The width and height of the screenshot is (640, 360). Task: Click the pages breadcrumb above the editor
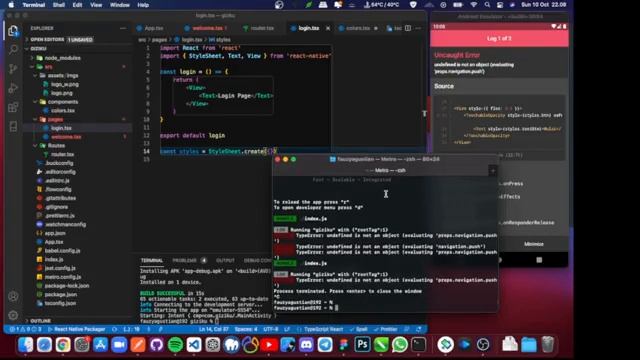(159, 40)
